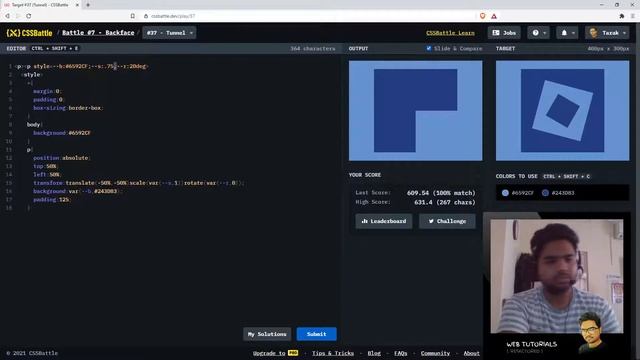Open the About footer link
This screenshot has width=640, height=360.
[471, 353]
